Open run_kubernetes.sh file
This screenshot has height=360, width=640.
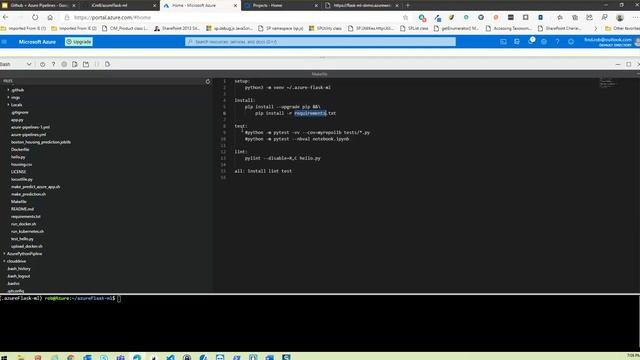27,231
